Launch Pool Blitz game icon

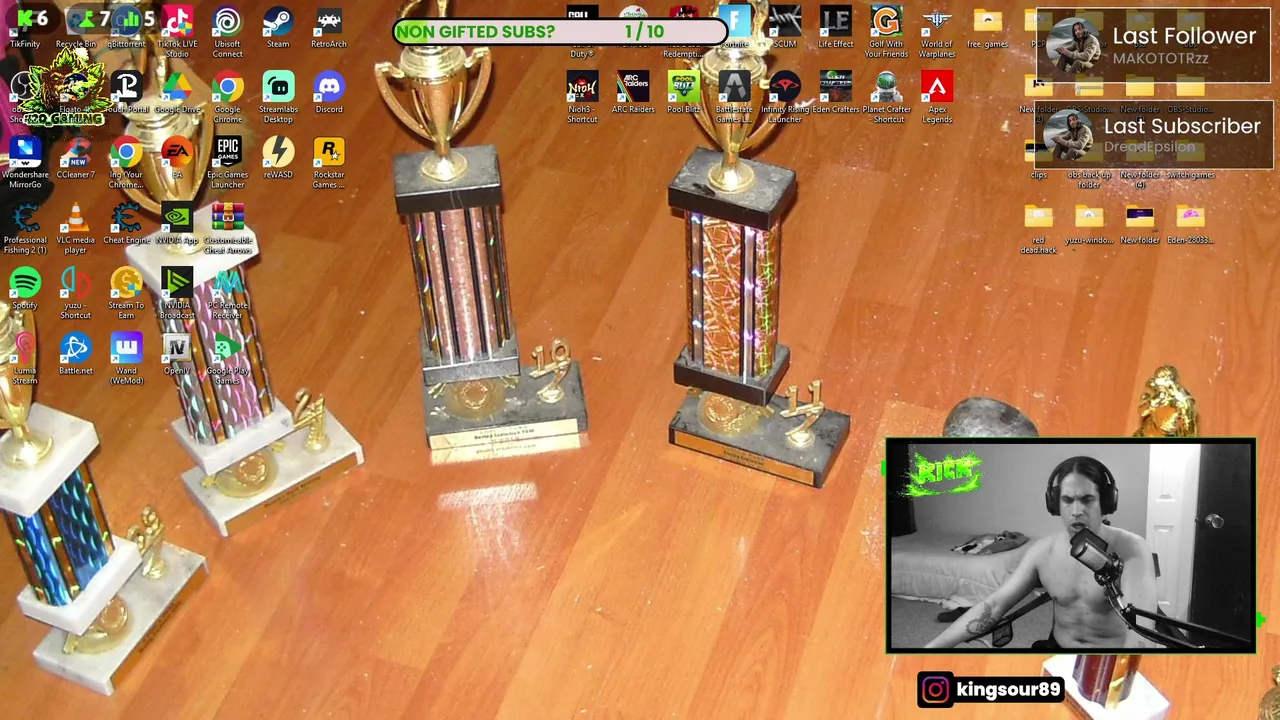point(684,93)
